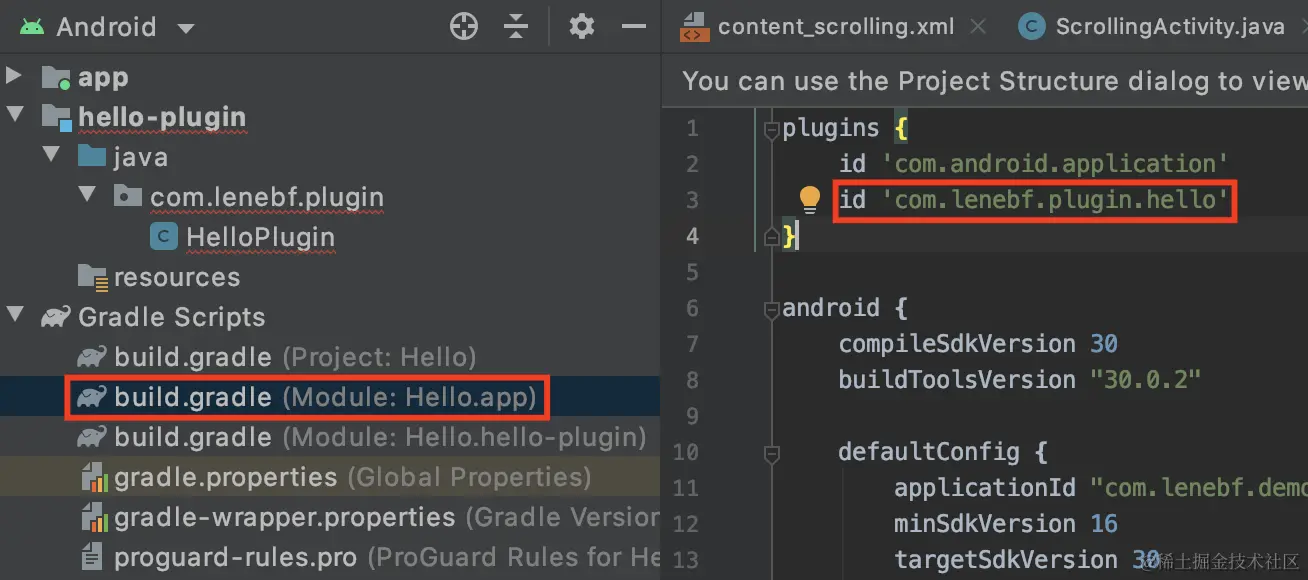The width and height of the screenshot is (1308, 580).
Task: Click gradle-wrapper.properties file icon
Action: coord(93,518)
